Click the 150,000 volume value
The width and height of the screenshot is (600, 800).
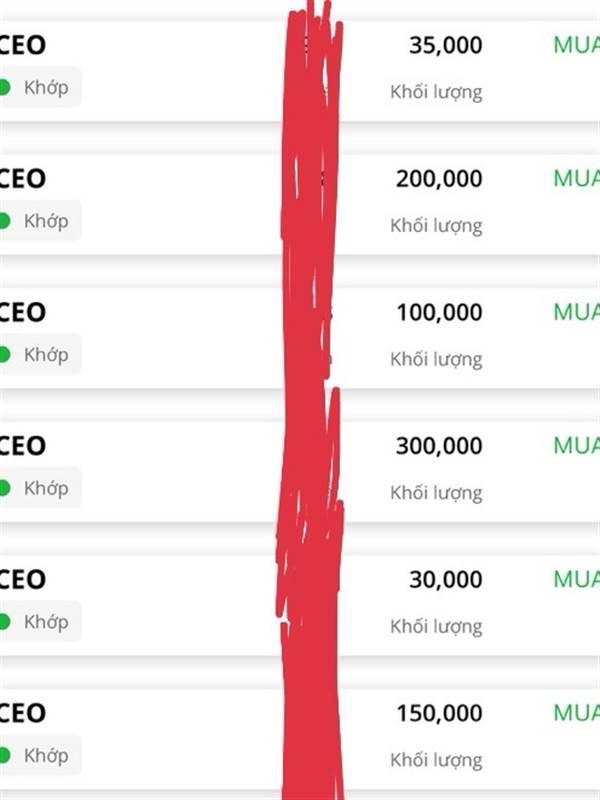click(x=439, y=714)
